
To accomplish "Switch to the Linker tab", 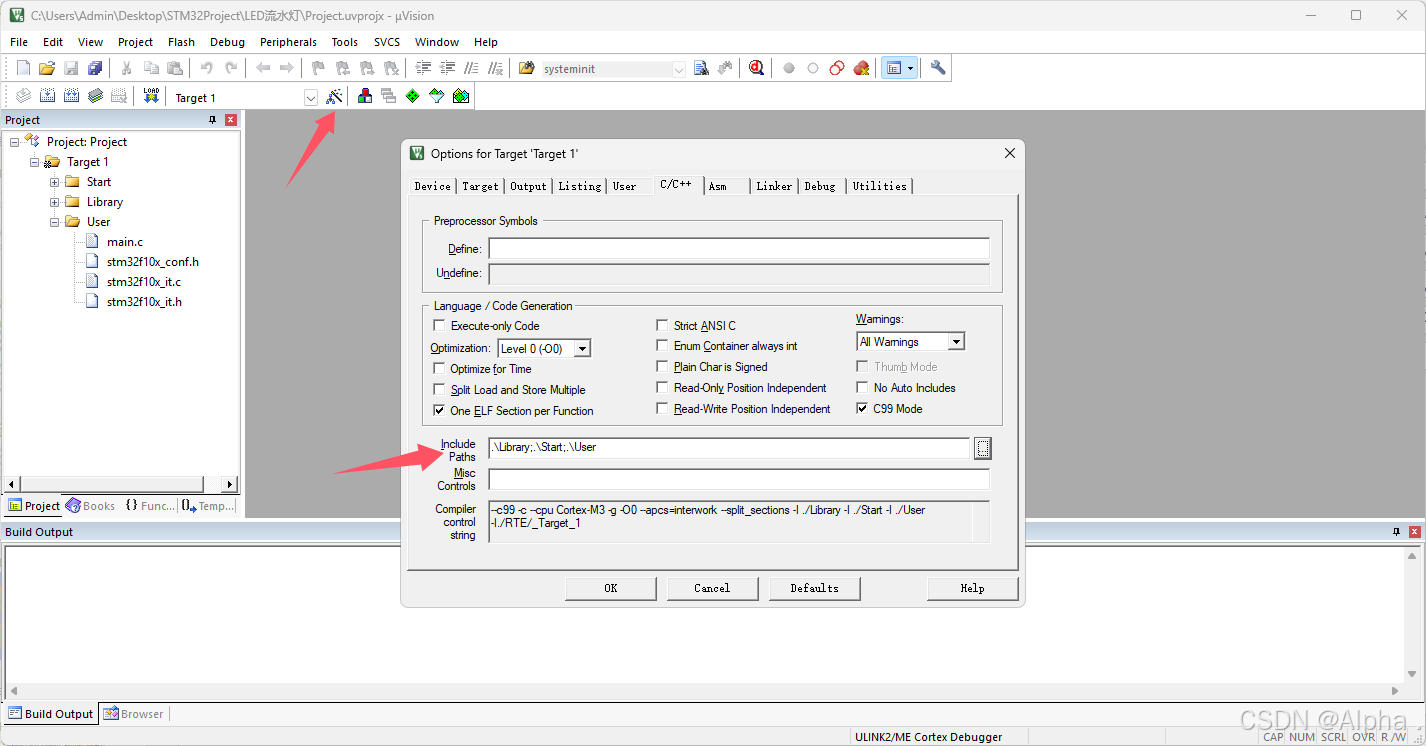I will tap(774, 186).
